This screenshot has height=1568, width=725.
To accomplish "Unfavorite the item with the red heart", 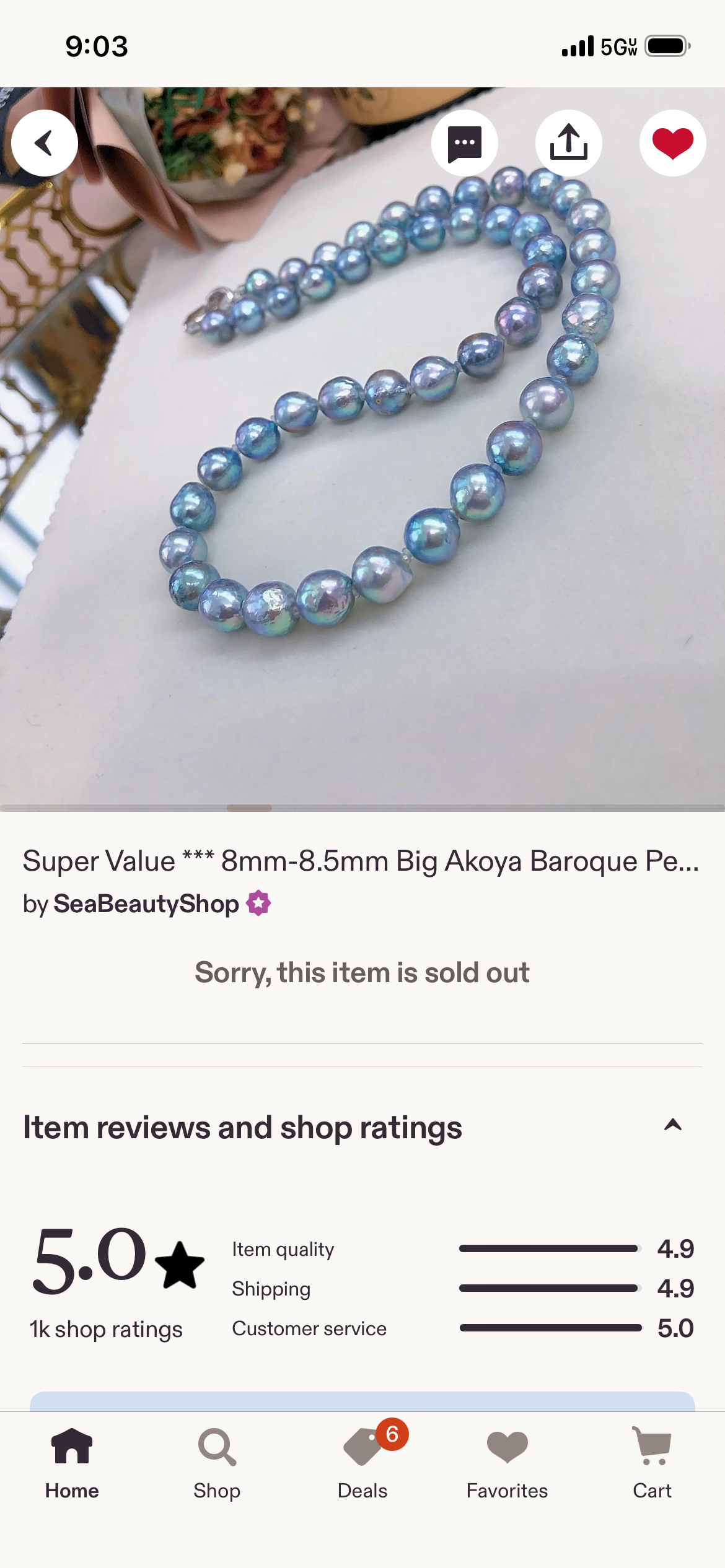I will click(673, 143).
